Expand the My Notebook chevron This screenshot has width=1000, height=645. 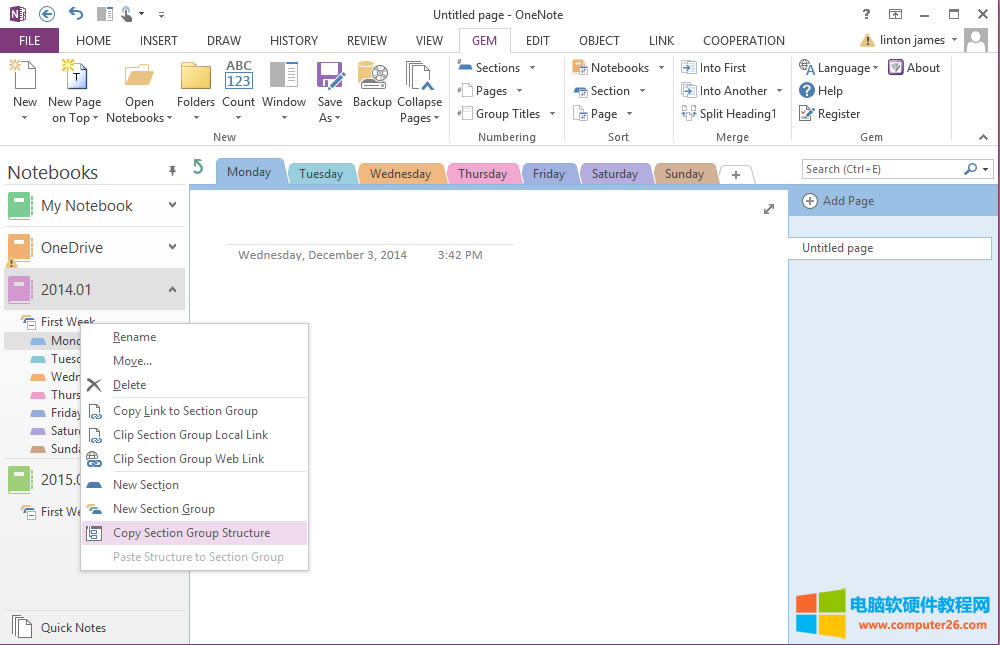(x=172, y=206)
